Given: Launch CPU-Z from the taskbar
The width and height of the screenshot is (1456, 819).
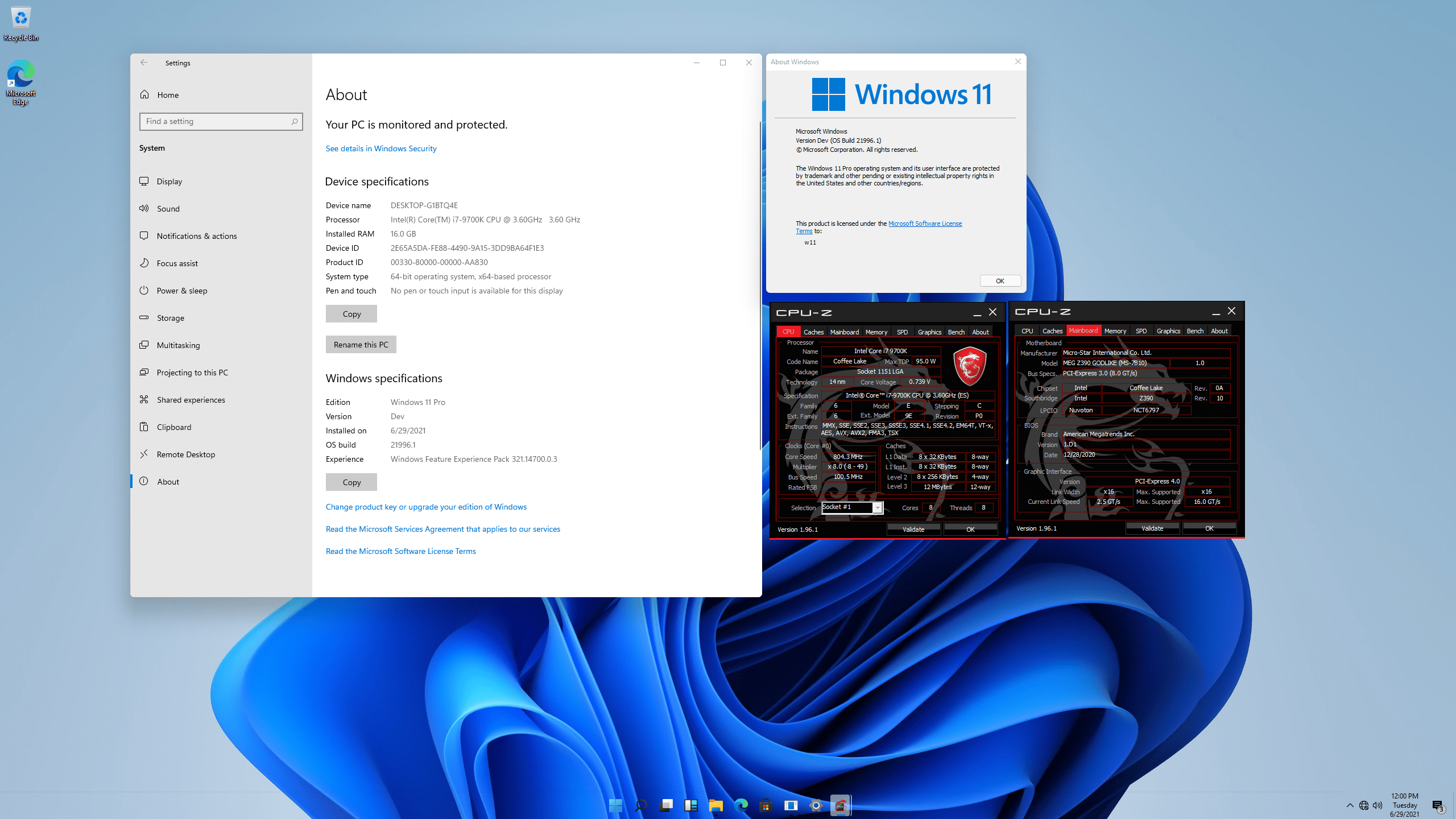Looking at the screenshot, I should point(841,805).
